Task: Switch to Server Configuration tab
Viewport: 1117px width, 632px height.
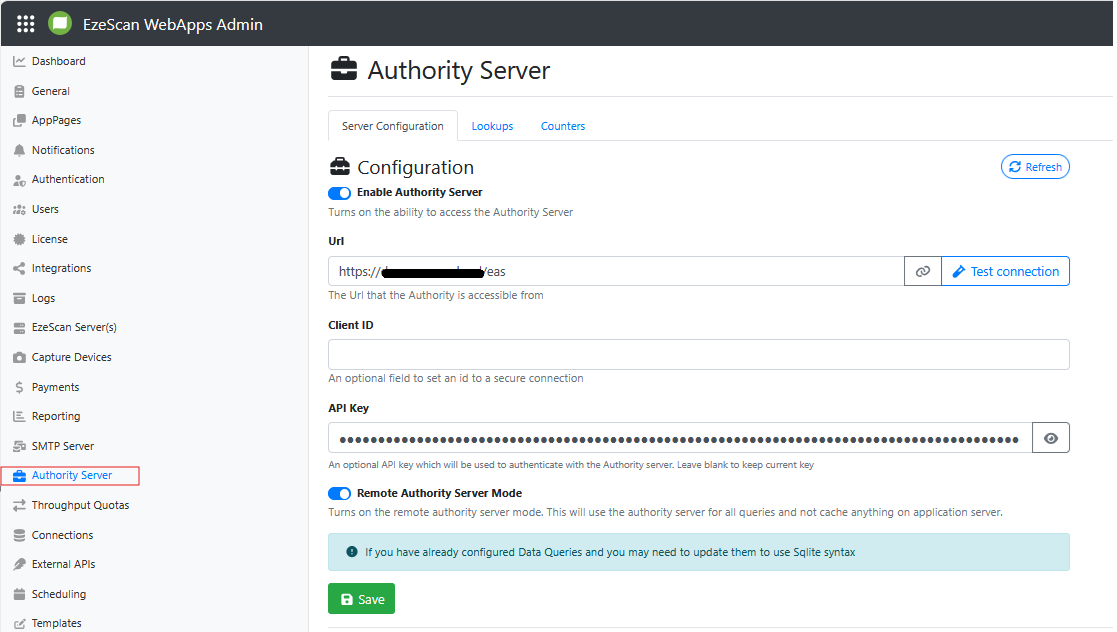Action: coord(393,126)
